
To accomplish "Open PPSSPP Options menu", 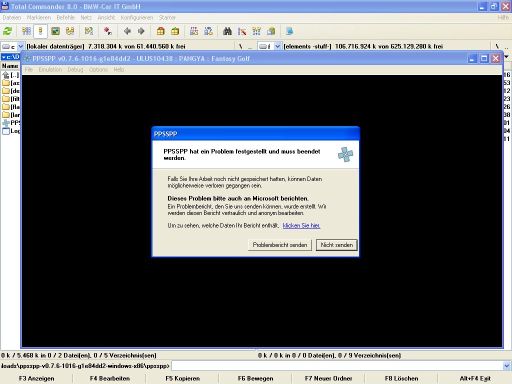I will click(98, 69).
